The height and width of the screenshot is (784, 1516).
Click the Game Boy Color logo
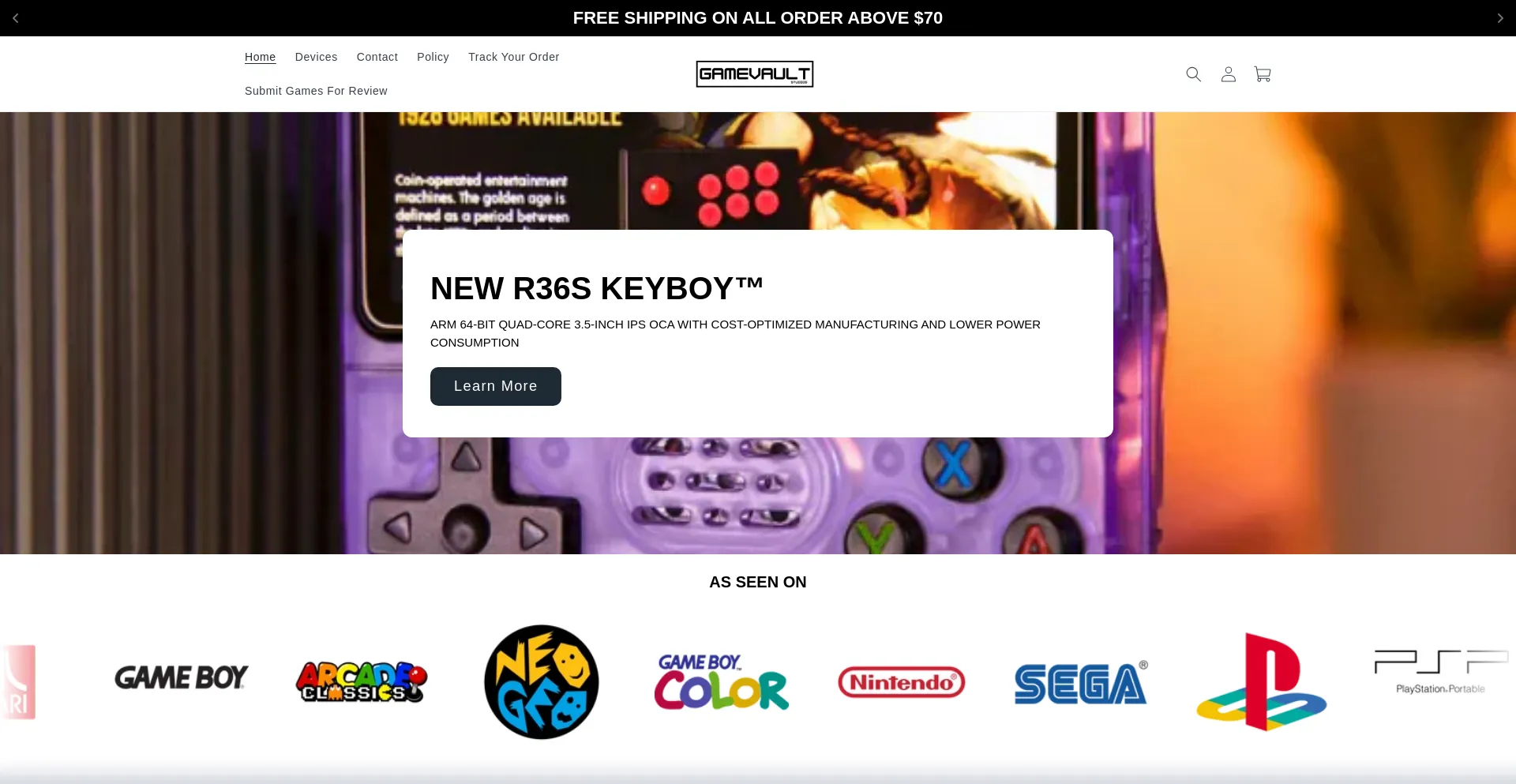722,682
